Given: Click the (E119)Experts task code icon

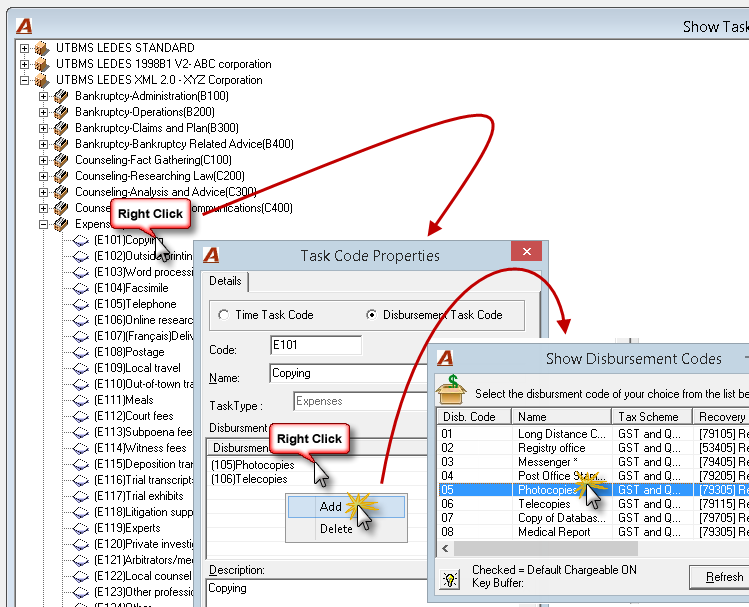Looking at the screenshot, I should pyautogui.click(x=81, y=528).
